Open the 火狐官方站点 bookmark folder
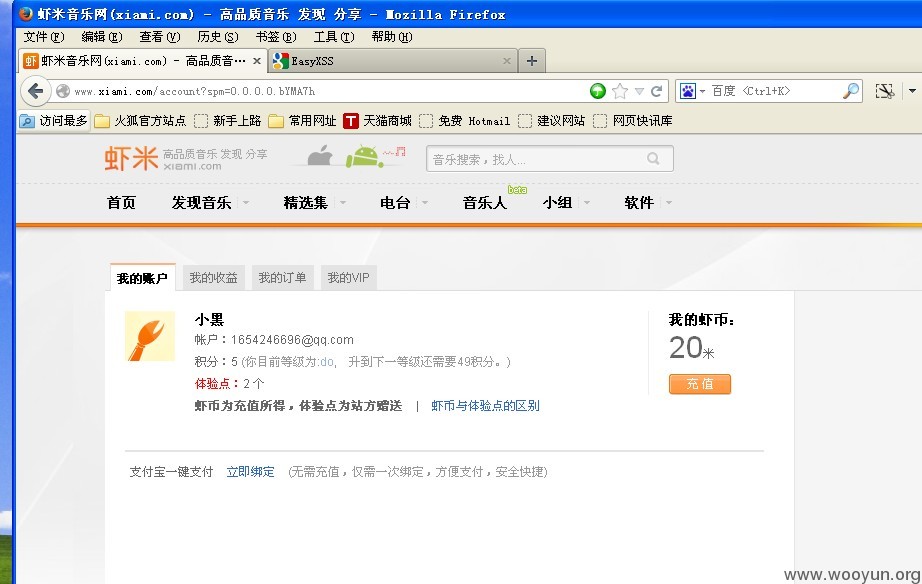 point(141,121)
